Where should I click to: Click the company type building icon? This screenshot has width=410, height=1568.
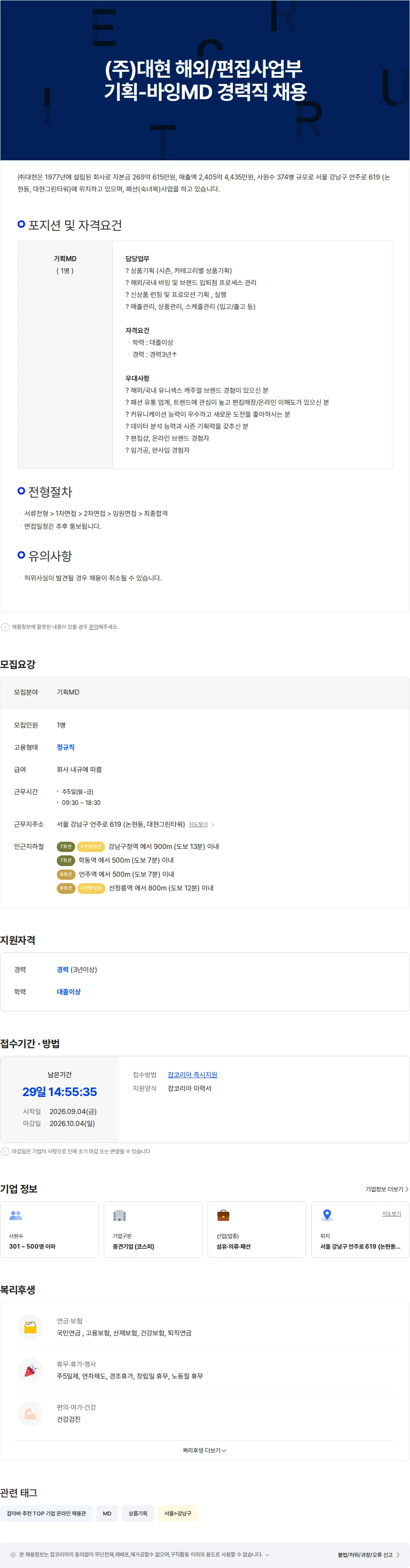(119, 1215)
